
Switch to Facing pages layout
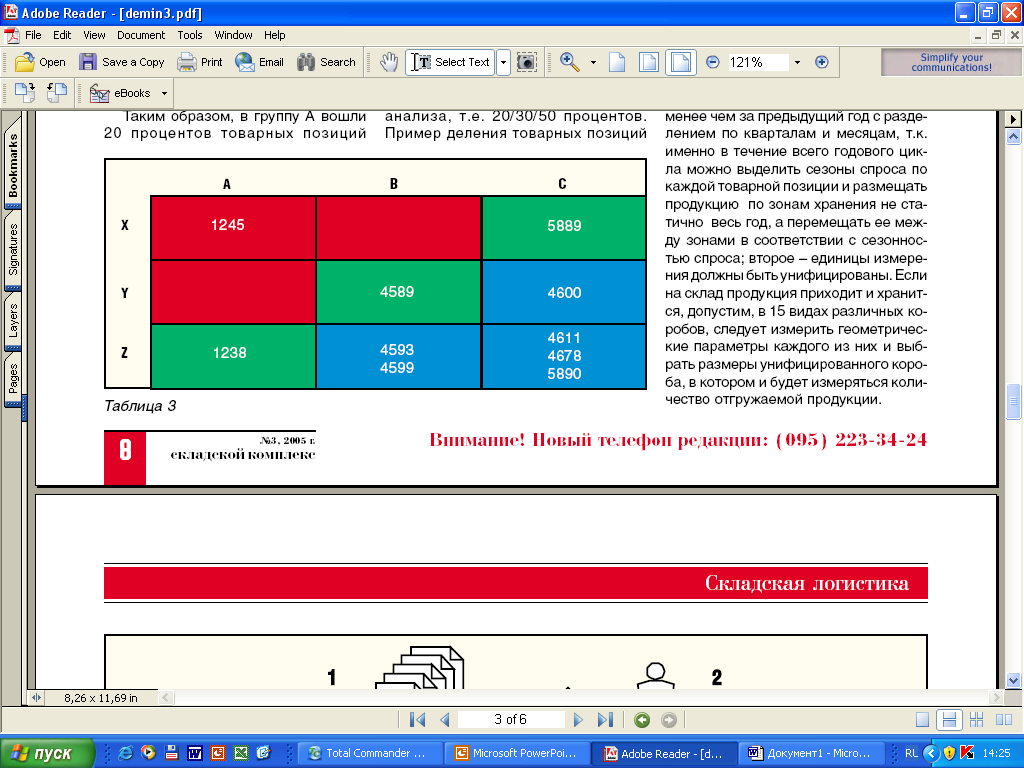[x=1004, y=720]
